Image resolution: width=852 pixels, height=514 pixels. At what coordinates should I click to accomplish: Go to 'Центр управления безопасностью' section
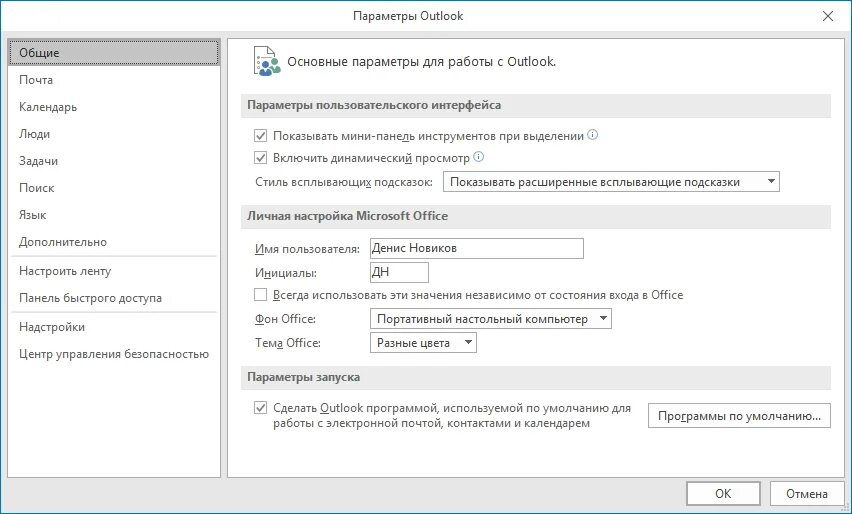click(113, 353)
